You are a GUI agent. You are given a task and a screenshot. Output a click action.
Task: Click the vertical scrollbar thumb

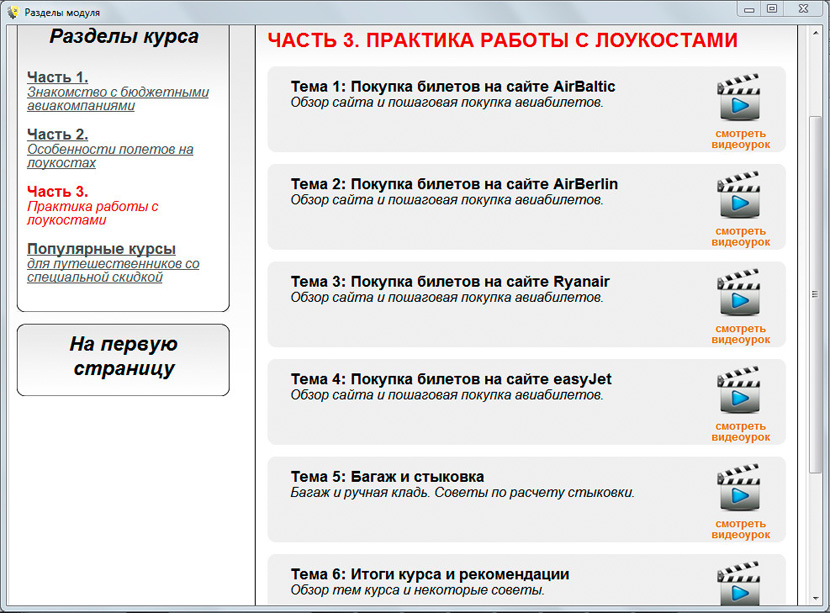tap(815, 294)
